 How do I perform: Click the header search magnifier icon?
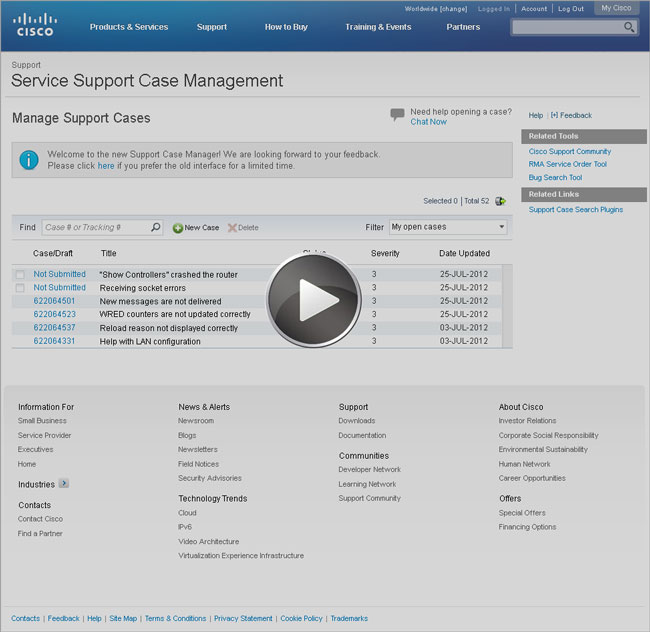tap(629, 28)
